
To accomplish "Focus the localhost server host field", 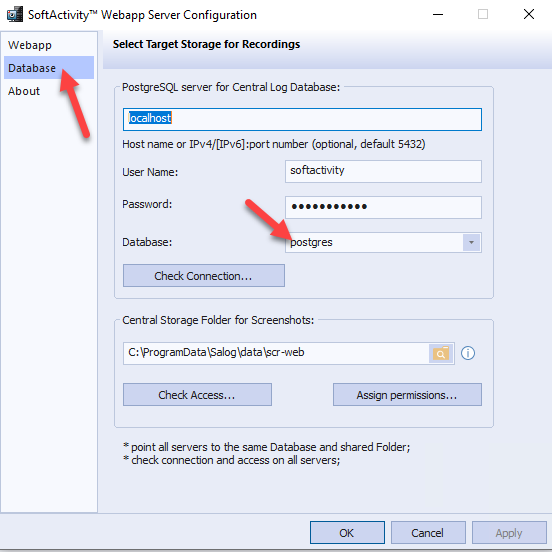I will pyautogui.click(x=302, y=119).
